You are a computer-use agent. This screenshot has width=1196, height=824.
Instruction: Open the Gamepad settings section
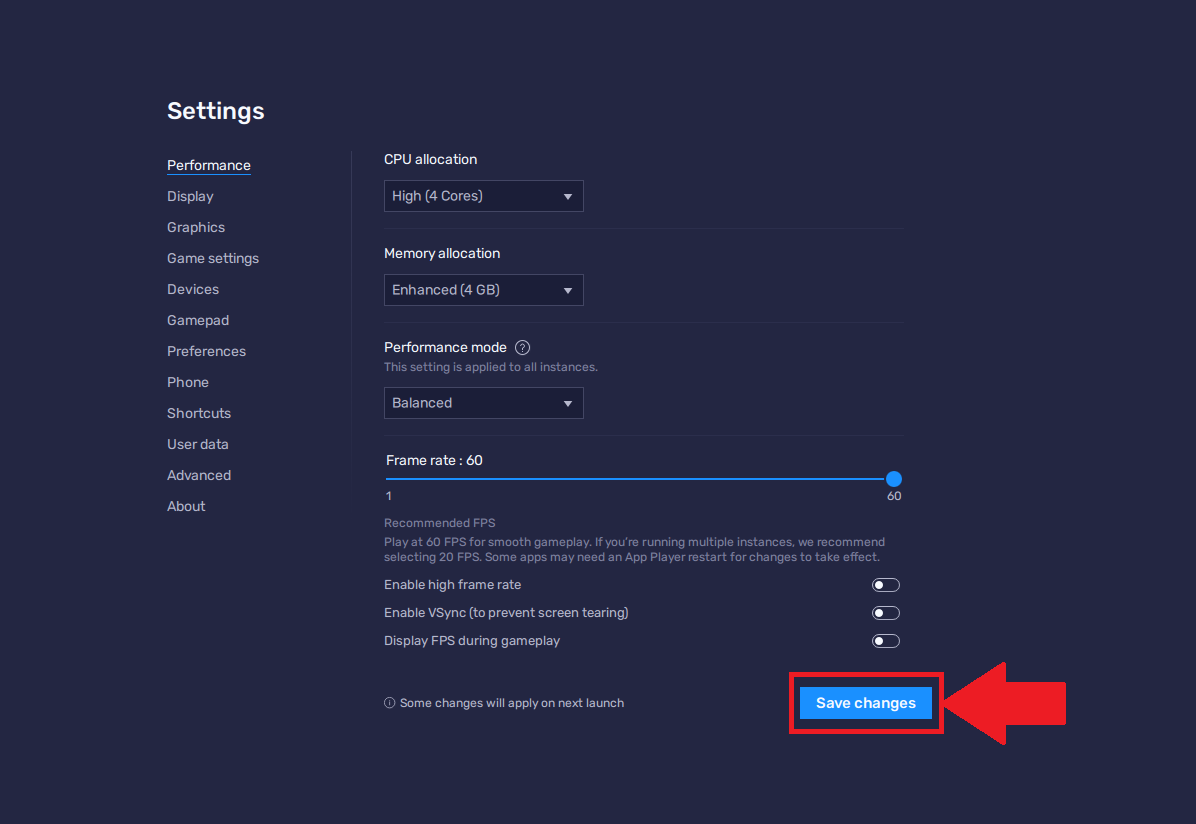(198, 320)
